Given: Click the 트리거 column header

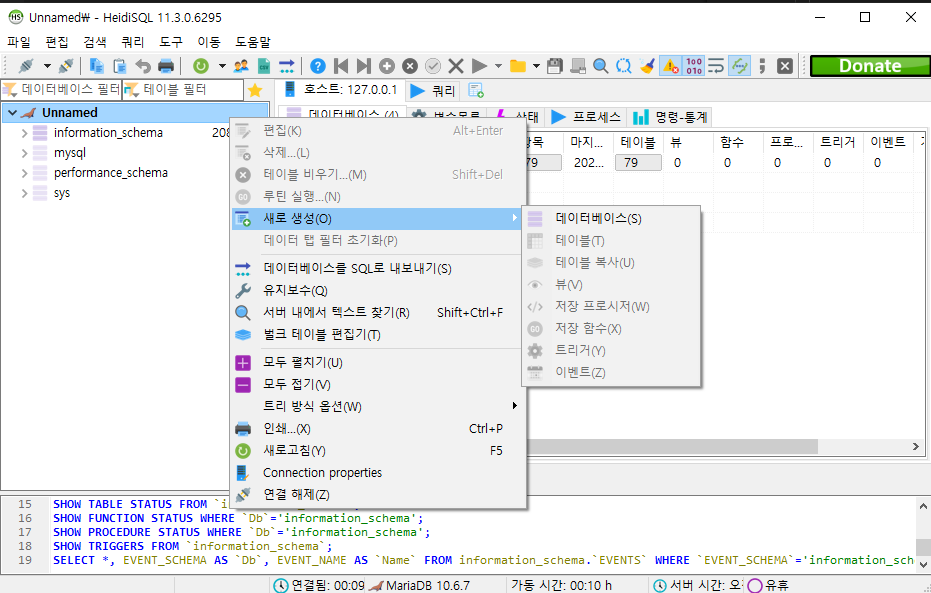Looking at the screenshot, I should tap(837, 142).
